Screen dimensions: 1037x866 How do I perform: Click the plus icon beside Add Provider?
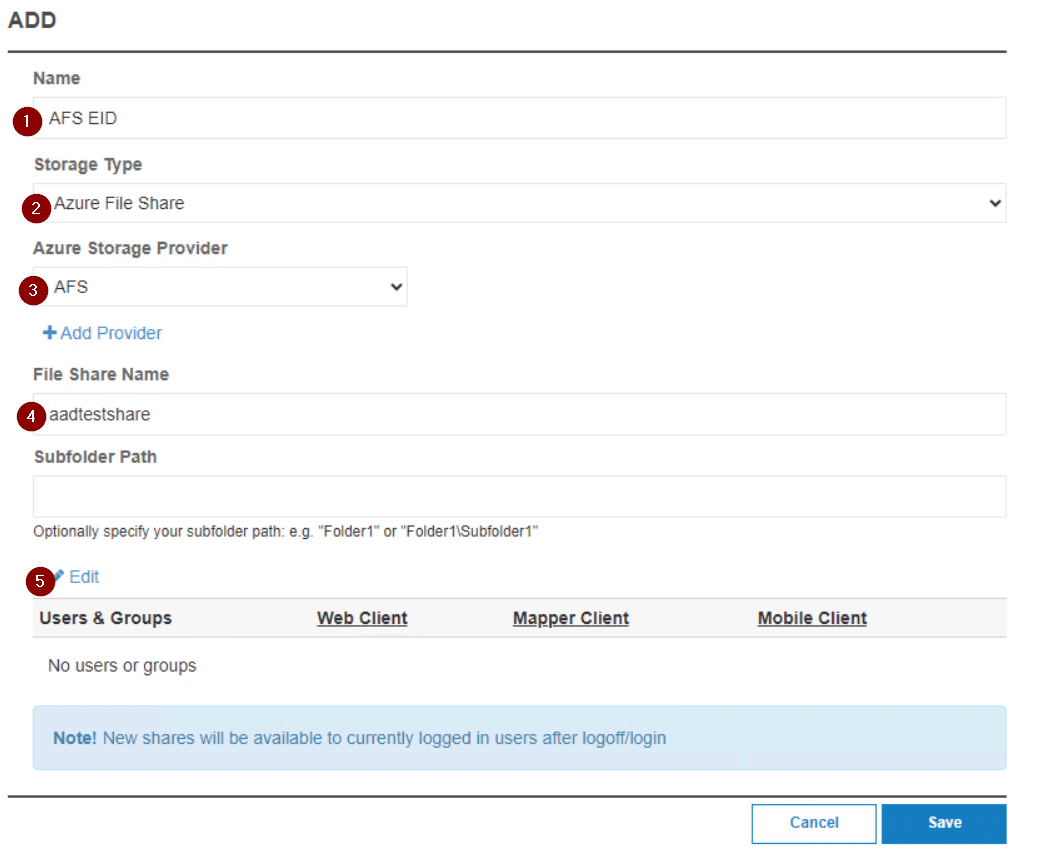[49, 333]
